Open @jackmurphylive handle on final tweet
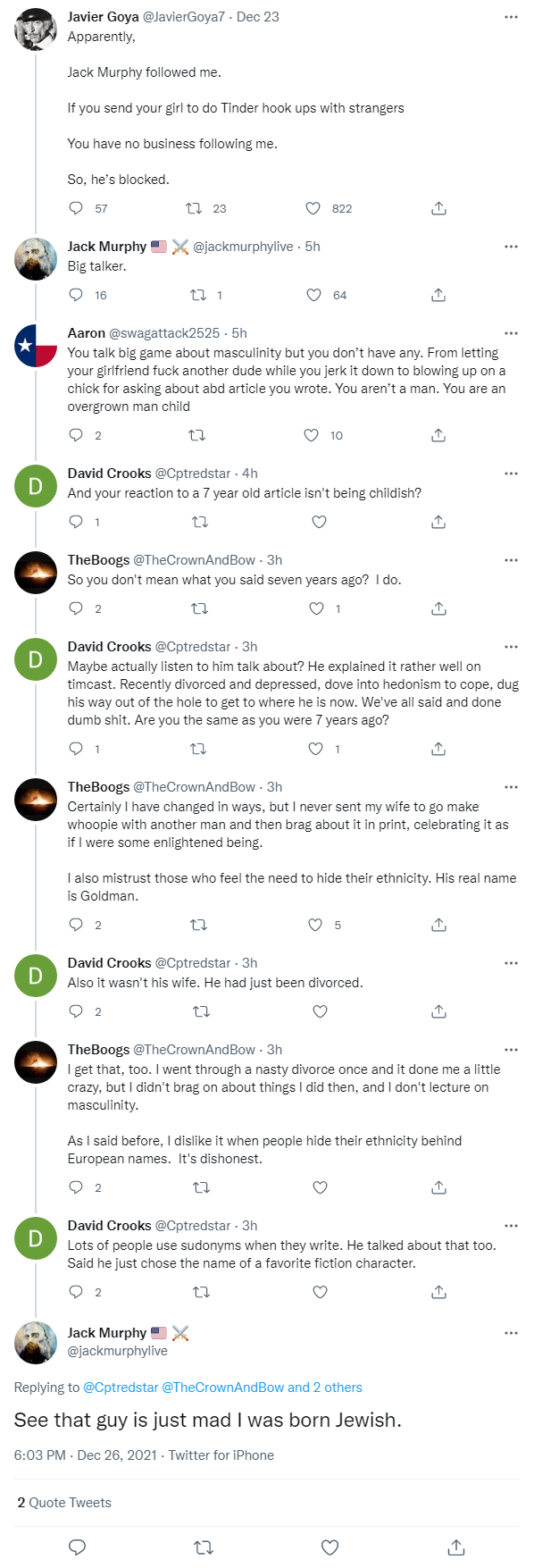Viewport: 534px width, 1568px height. tap(118, 1351)
